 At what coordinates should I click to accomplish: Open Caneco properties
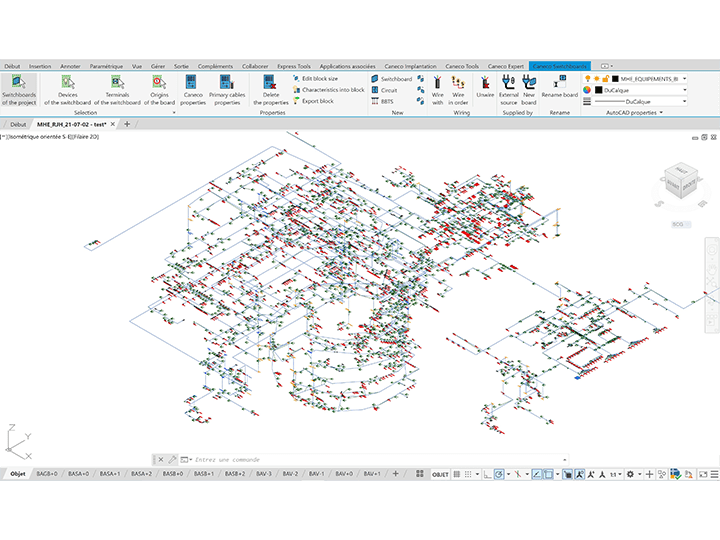[x=193, y=88]
